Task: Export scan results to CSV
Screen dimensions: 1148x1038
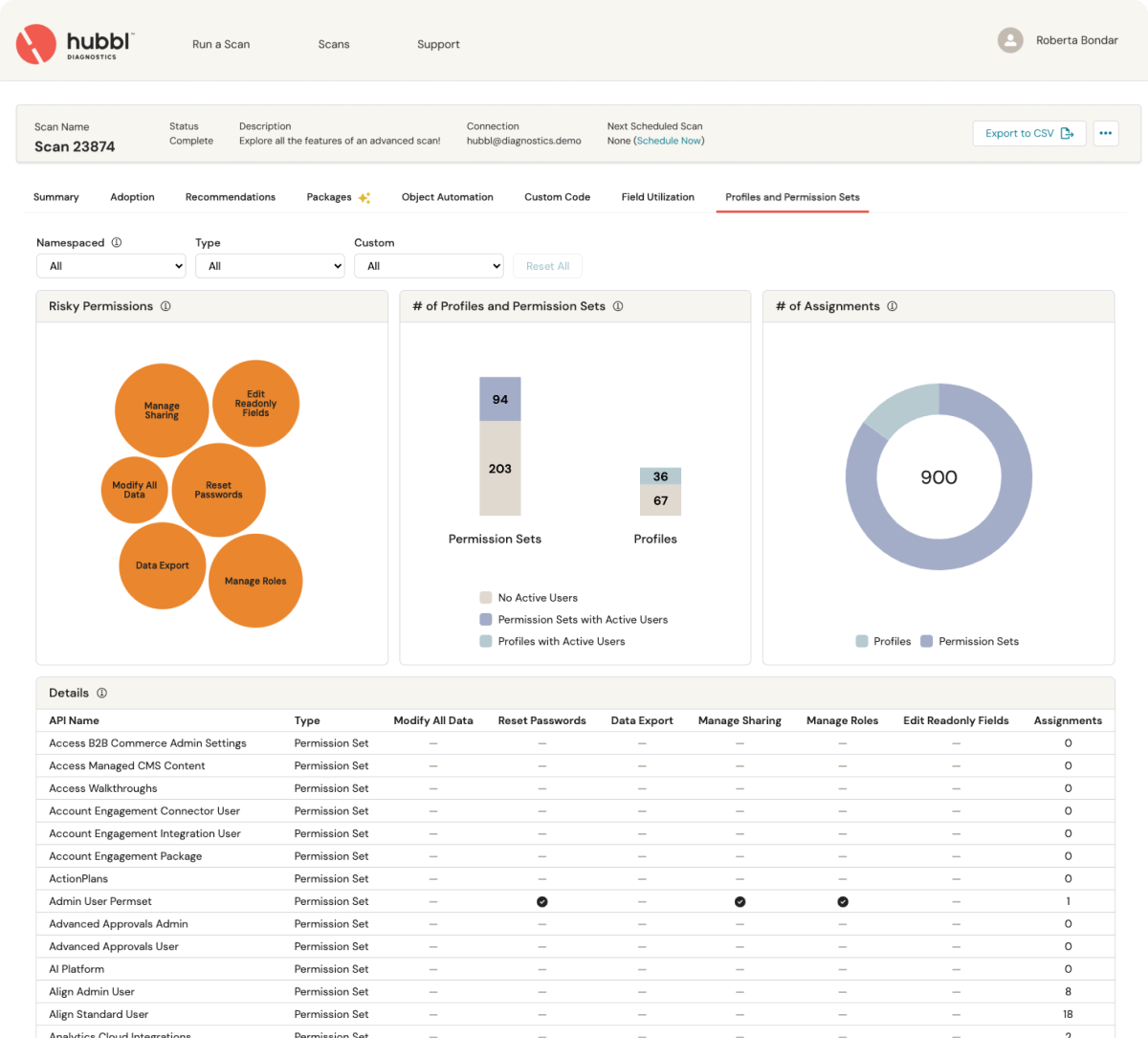Action: coord(1029,133)
